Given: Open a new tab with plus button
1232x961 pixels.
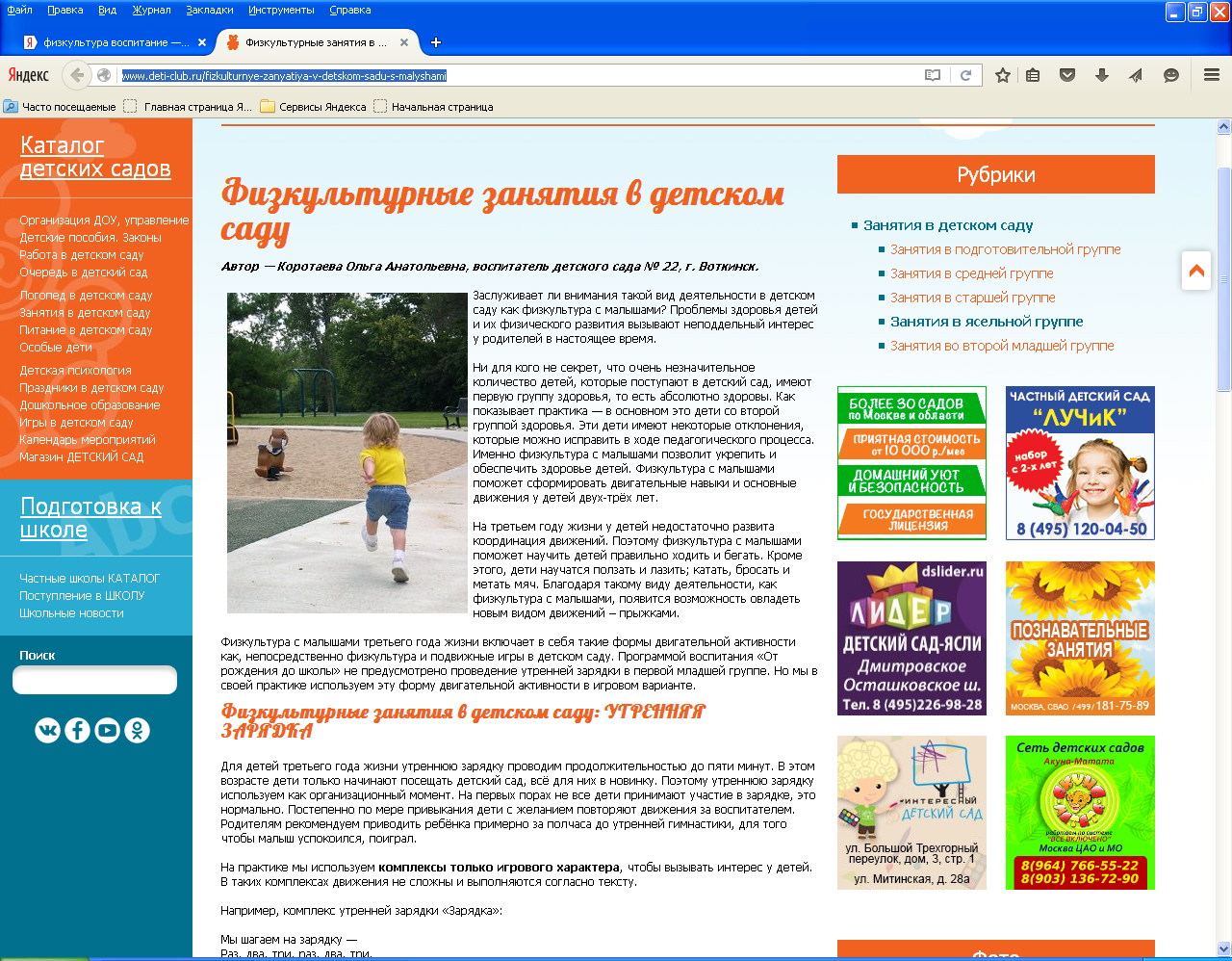Looking at the screenshot, I should coord(436,42).
